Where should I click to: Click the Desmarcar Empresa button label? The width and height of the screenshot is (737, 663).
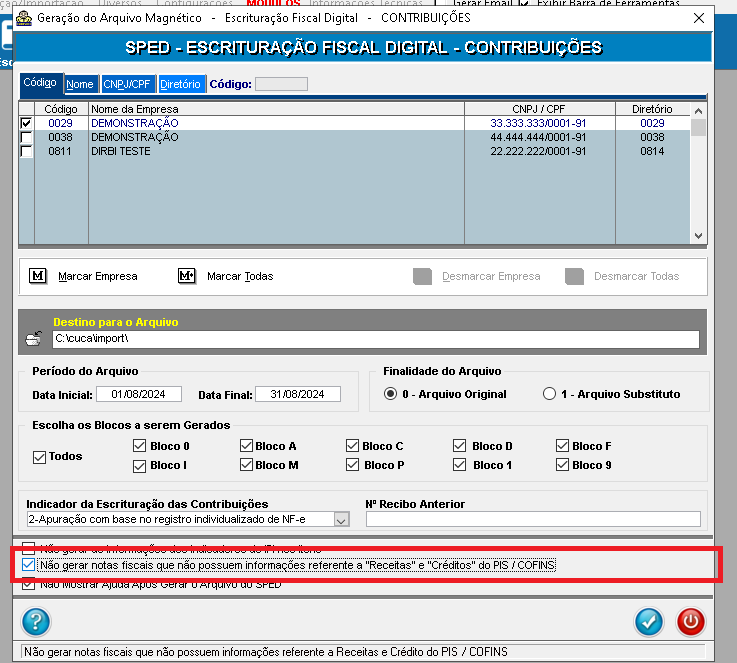coord(491,276)
